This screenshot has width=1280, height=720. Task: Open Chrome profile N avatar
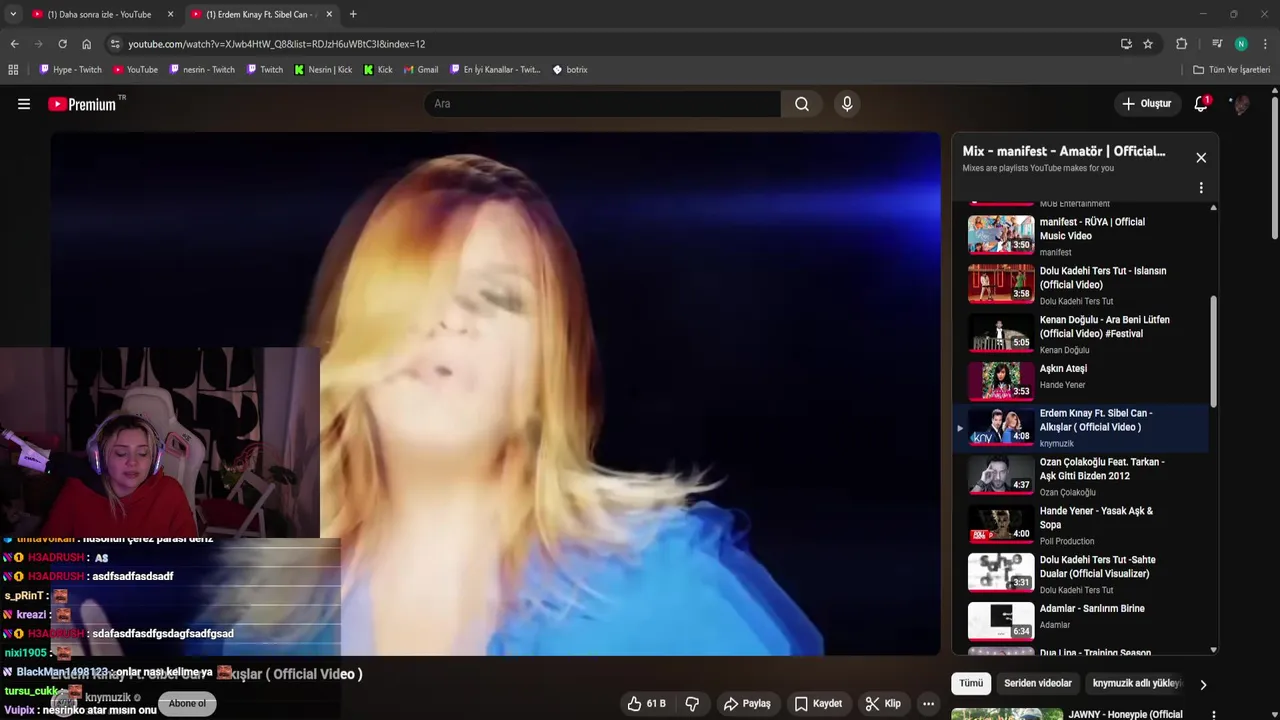click(1241, 44)
